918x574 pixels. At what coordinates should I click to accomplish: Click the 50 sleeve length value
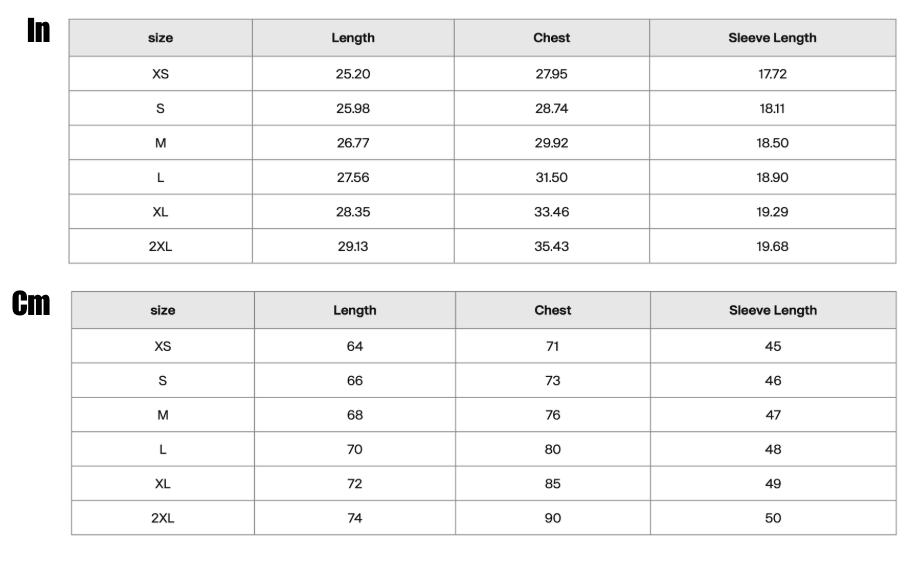point(773,518)
